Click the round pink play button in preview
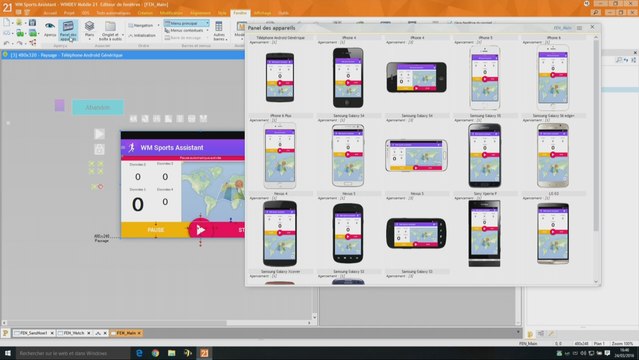 201,230
